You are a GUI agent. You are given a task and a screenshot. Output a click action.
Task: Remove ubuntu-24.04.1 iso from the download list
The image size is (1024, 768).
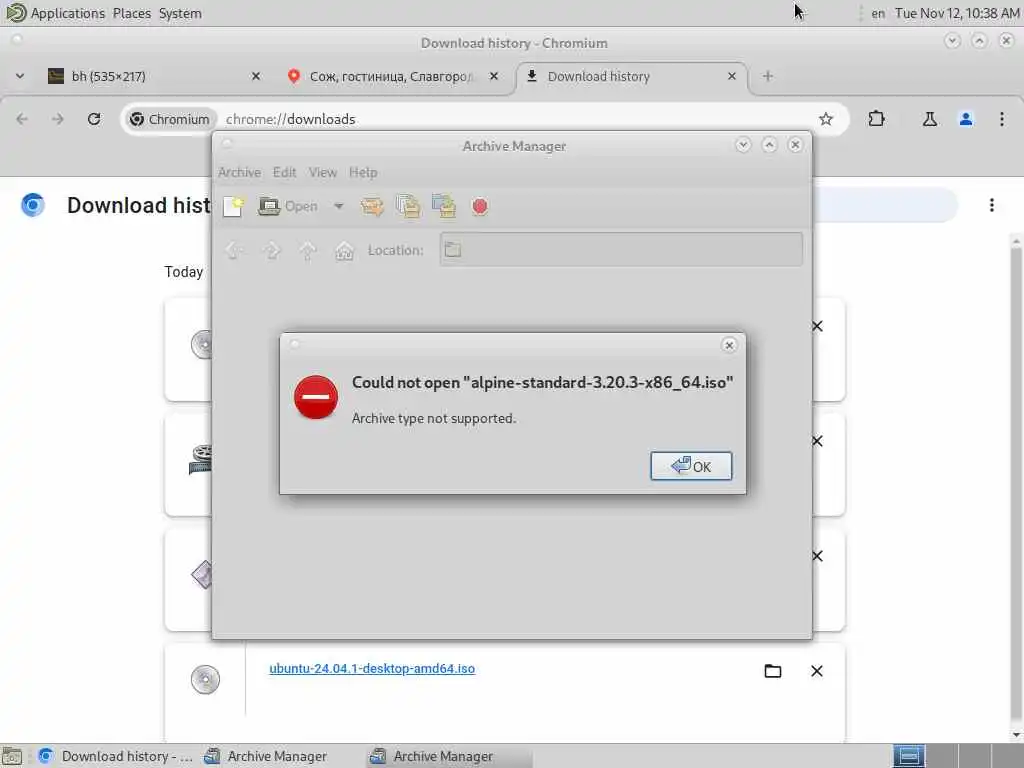click(x=817, y=671)
